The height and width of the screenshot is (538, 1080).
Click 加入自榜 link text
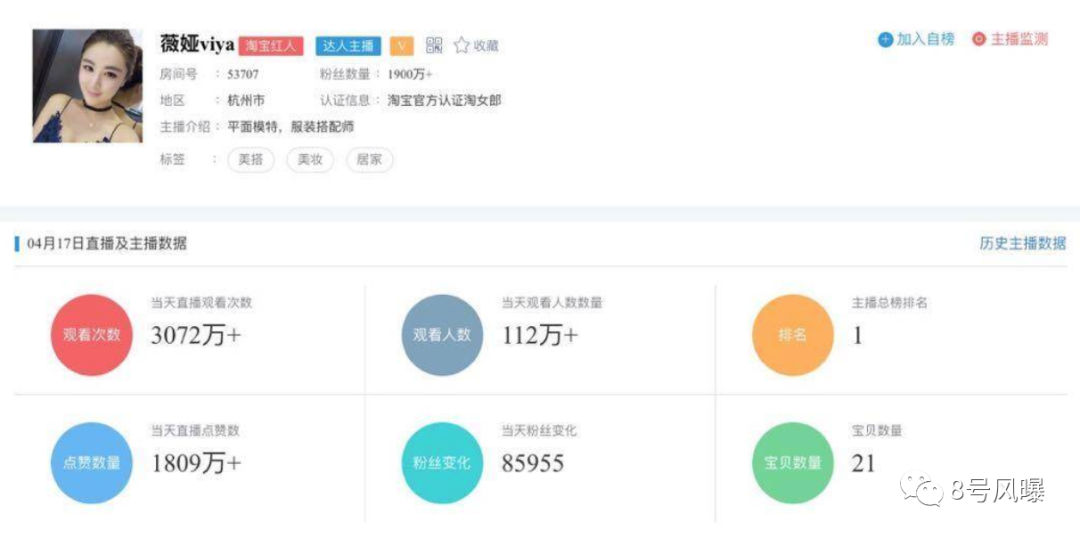926,40
